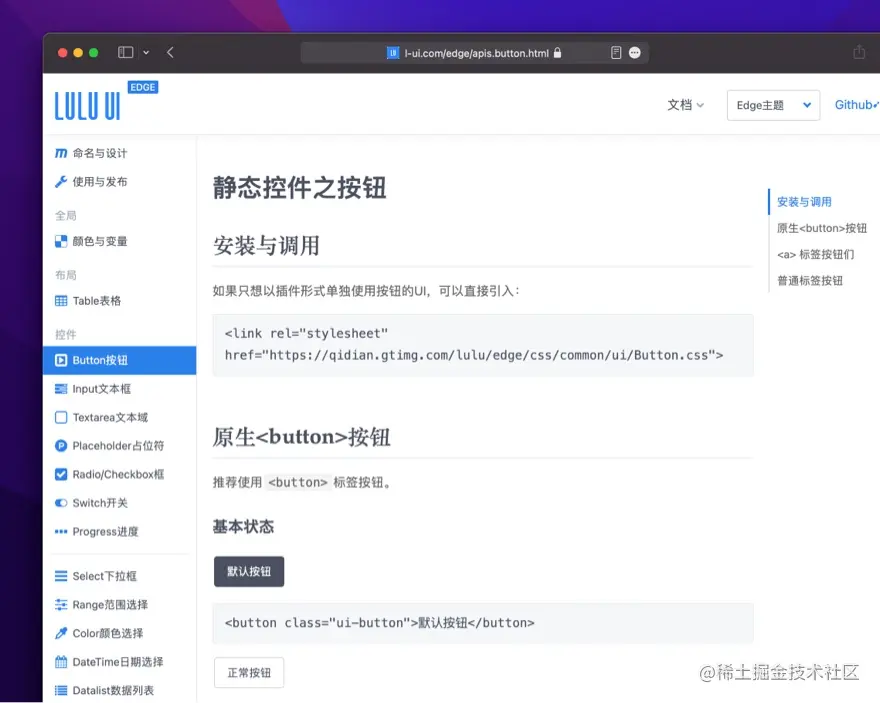Screen dimensions: 880x703
Task: Select the 命名与设计 navigation item
Action: pyautogui.click(x=100, y=153)
